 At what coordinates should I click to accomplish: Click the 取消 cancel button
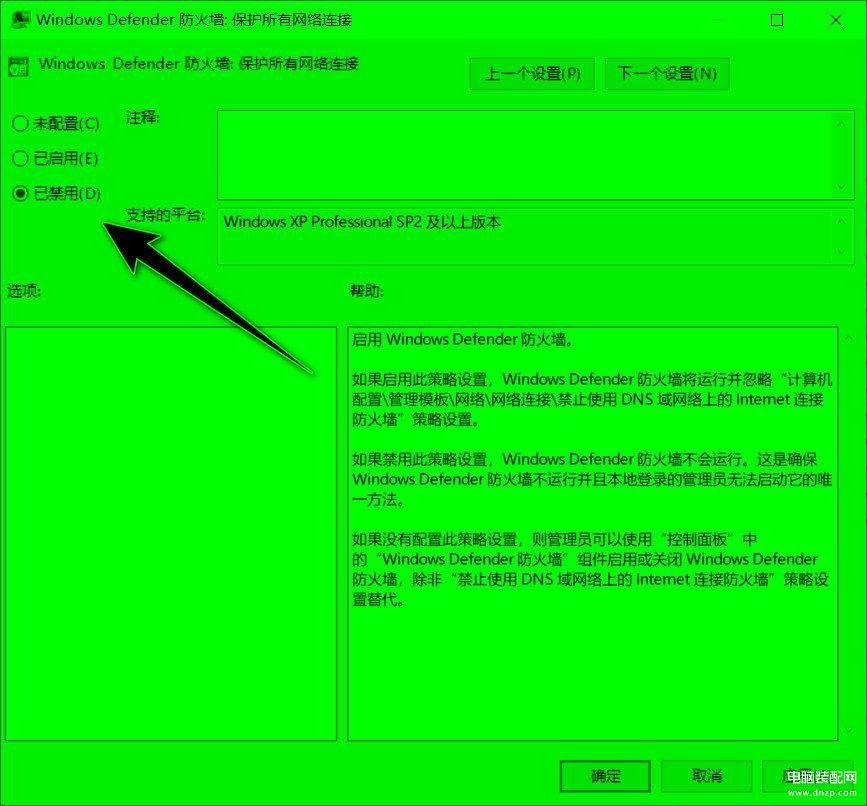point(707,776)
